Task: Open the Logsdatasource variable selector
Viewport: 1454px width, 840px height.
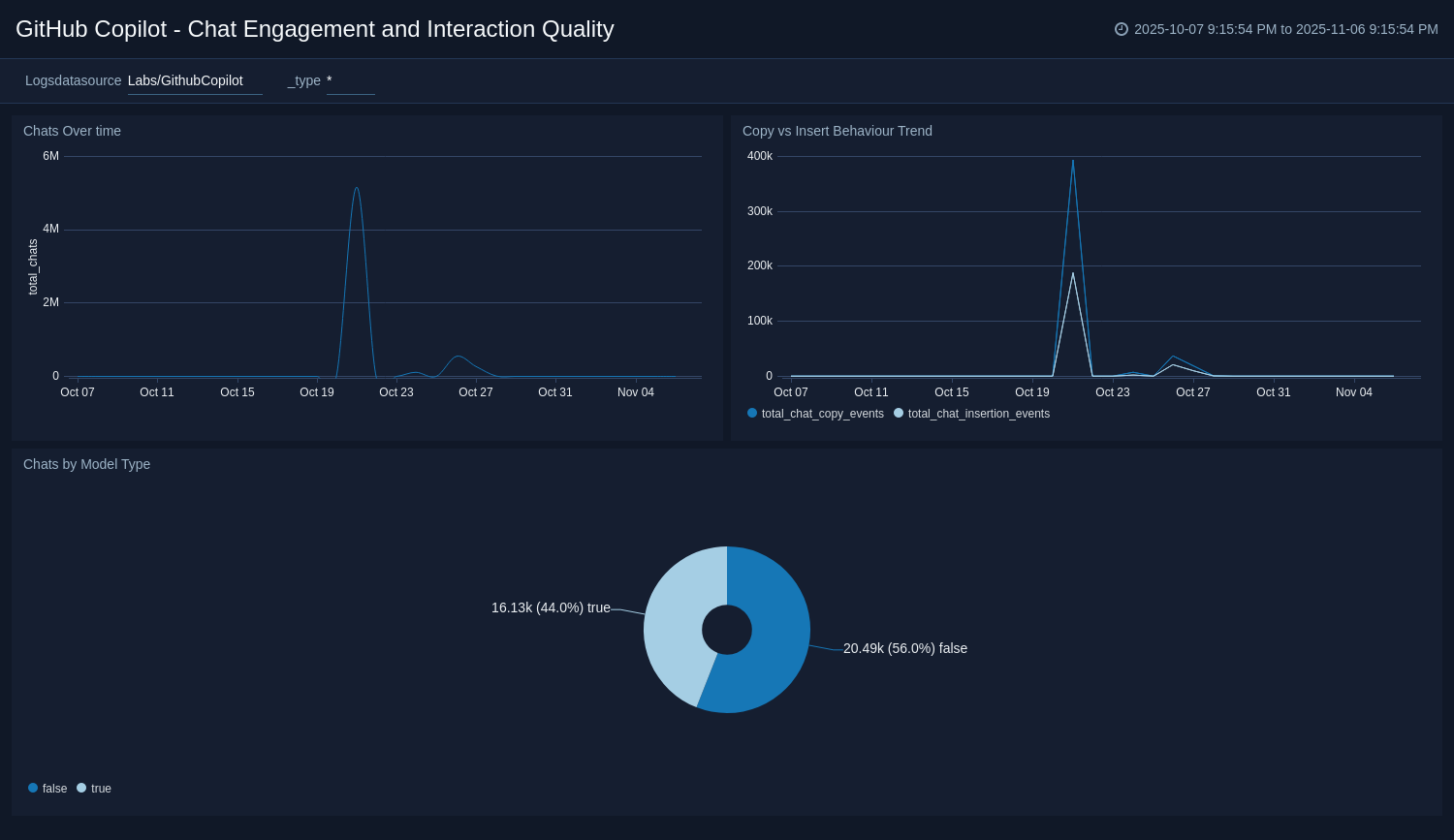Action: 194,80
